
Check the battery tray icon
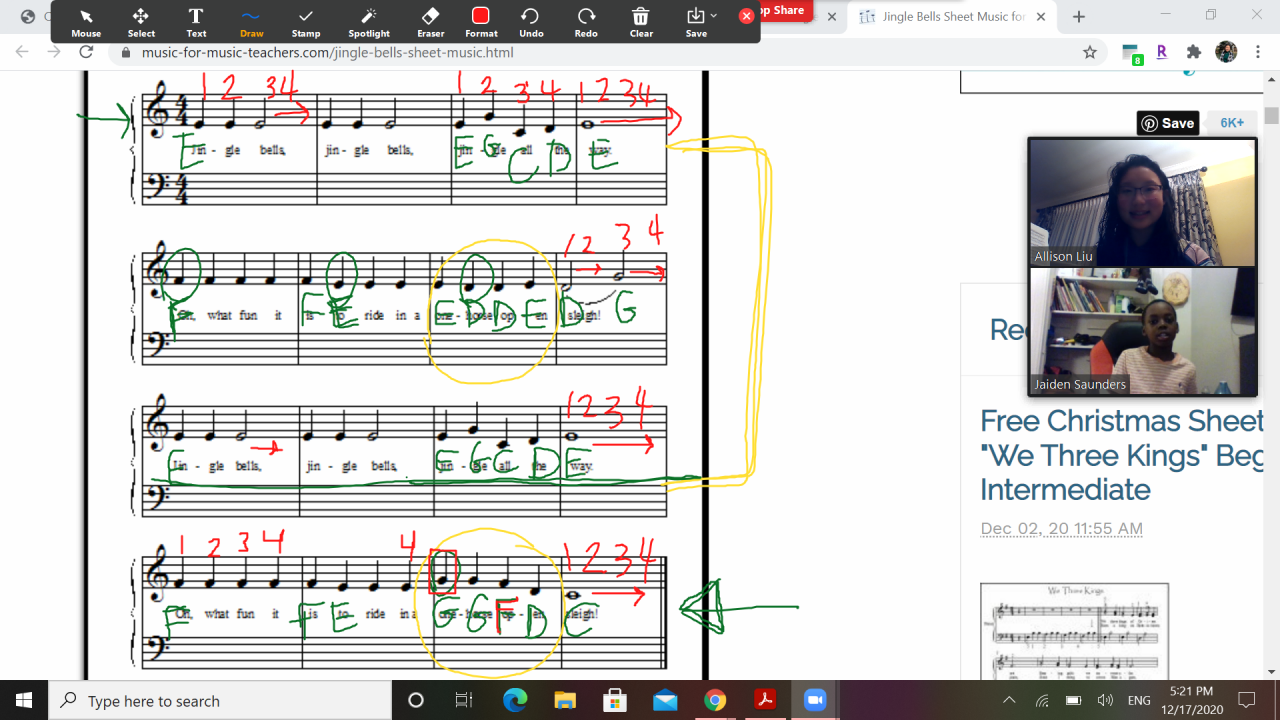1073,700
